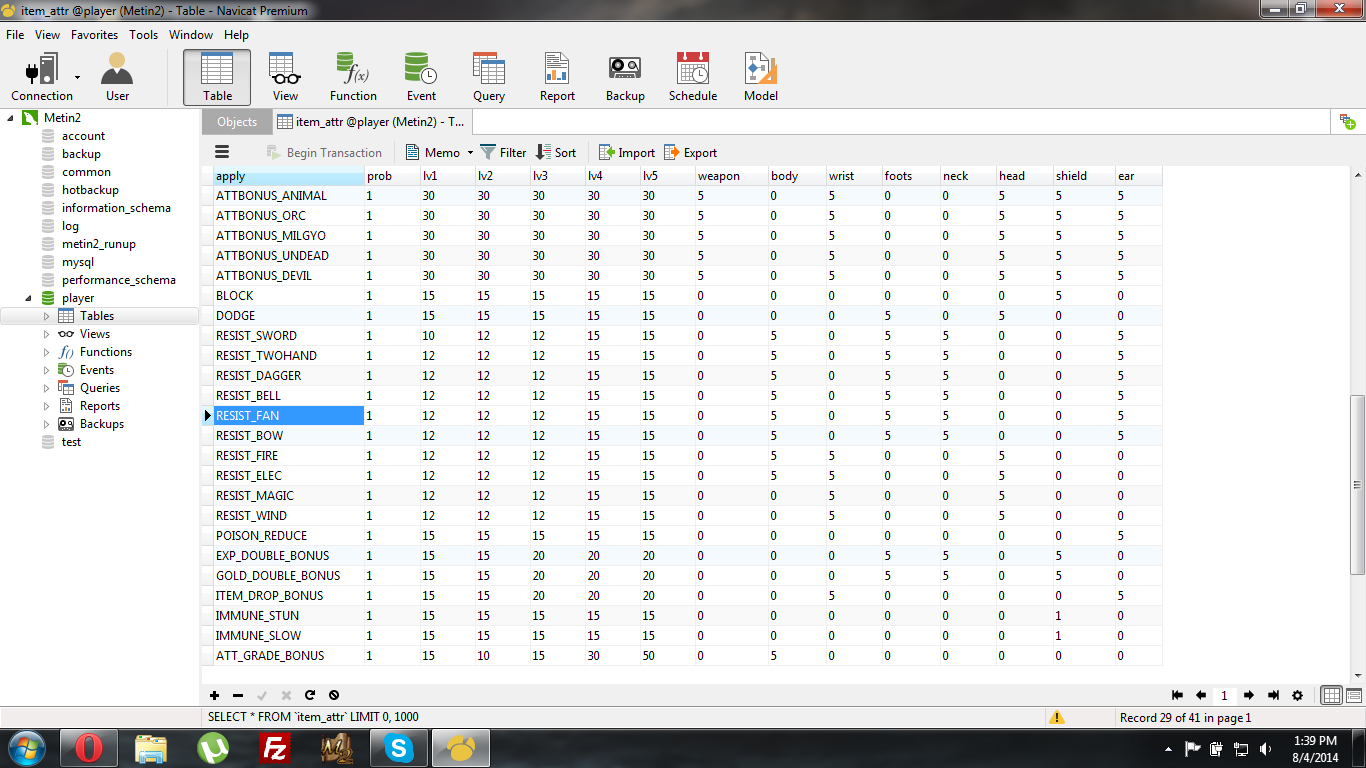Click the Report toolbar icon
Screen dimensions: 1366x768
557,78
